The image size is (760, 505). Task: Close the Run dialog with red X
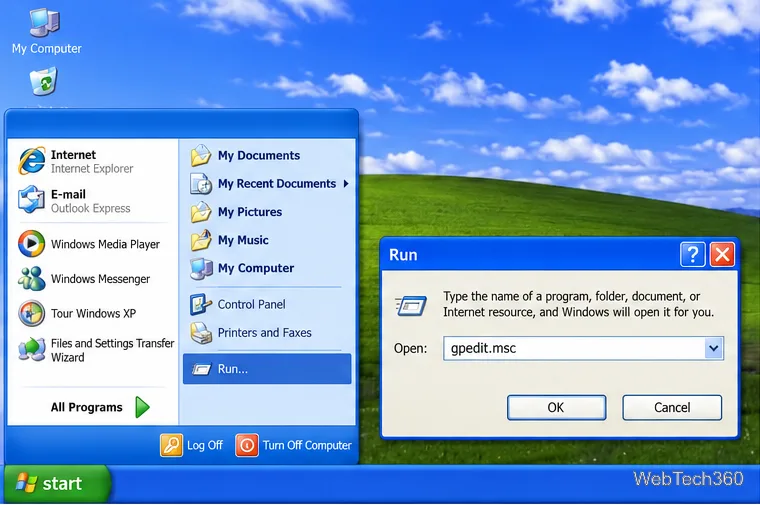[x=722, y=254]
